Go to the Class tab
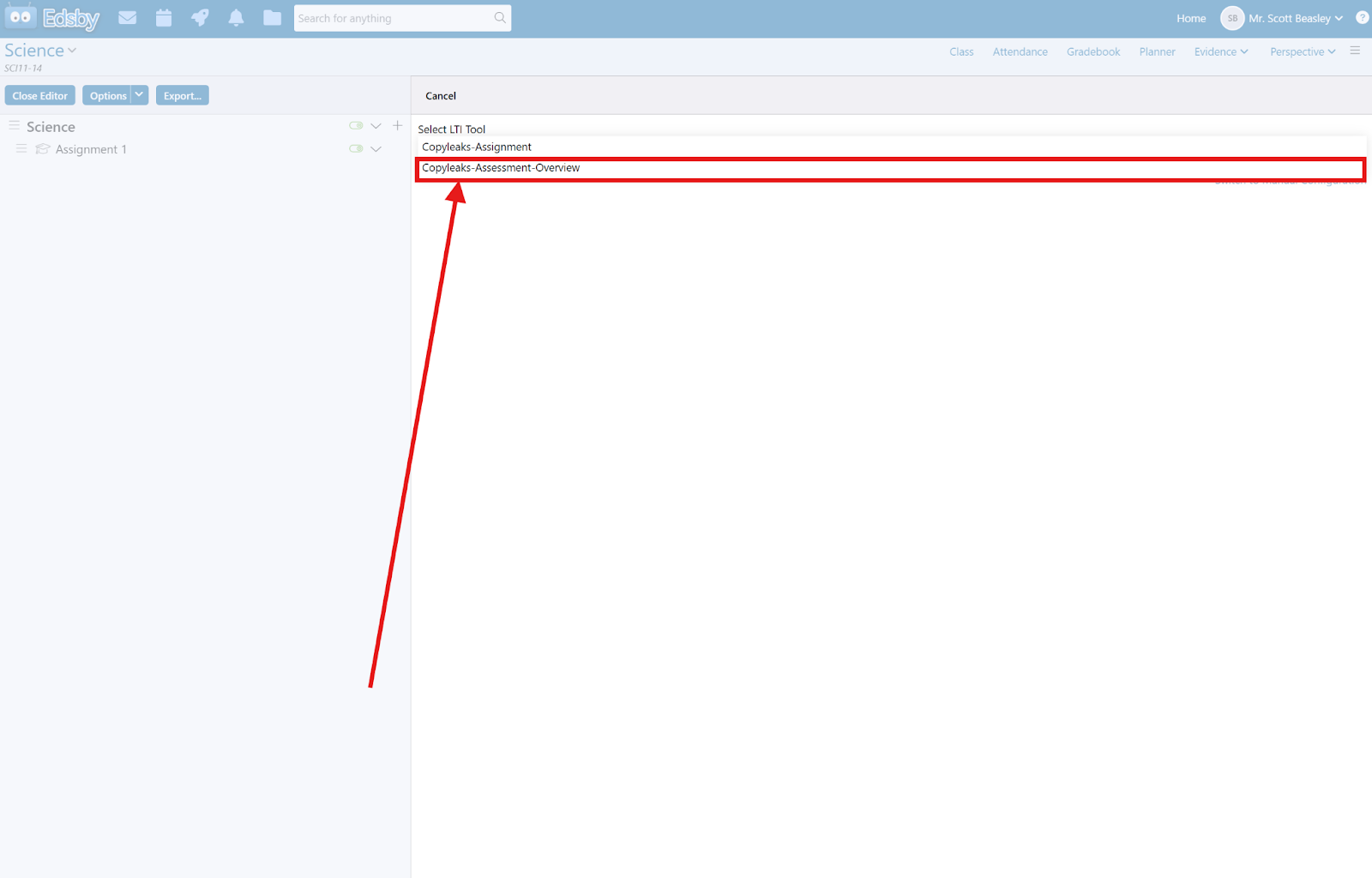This screenshot has height=878, width=1372. coord(961,51)
